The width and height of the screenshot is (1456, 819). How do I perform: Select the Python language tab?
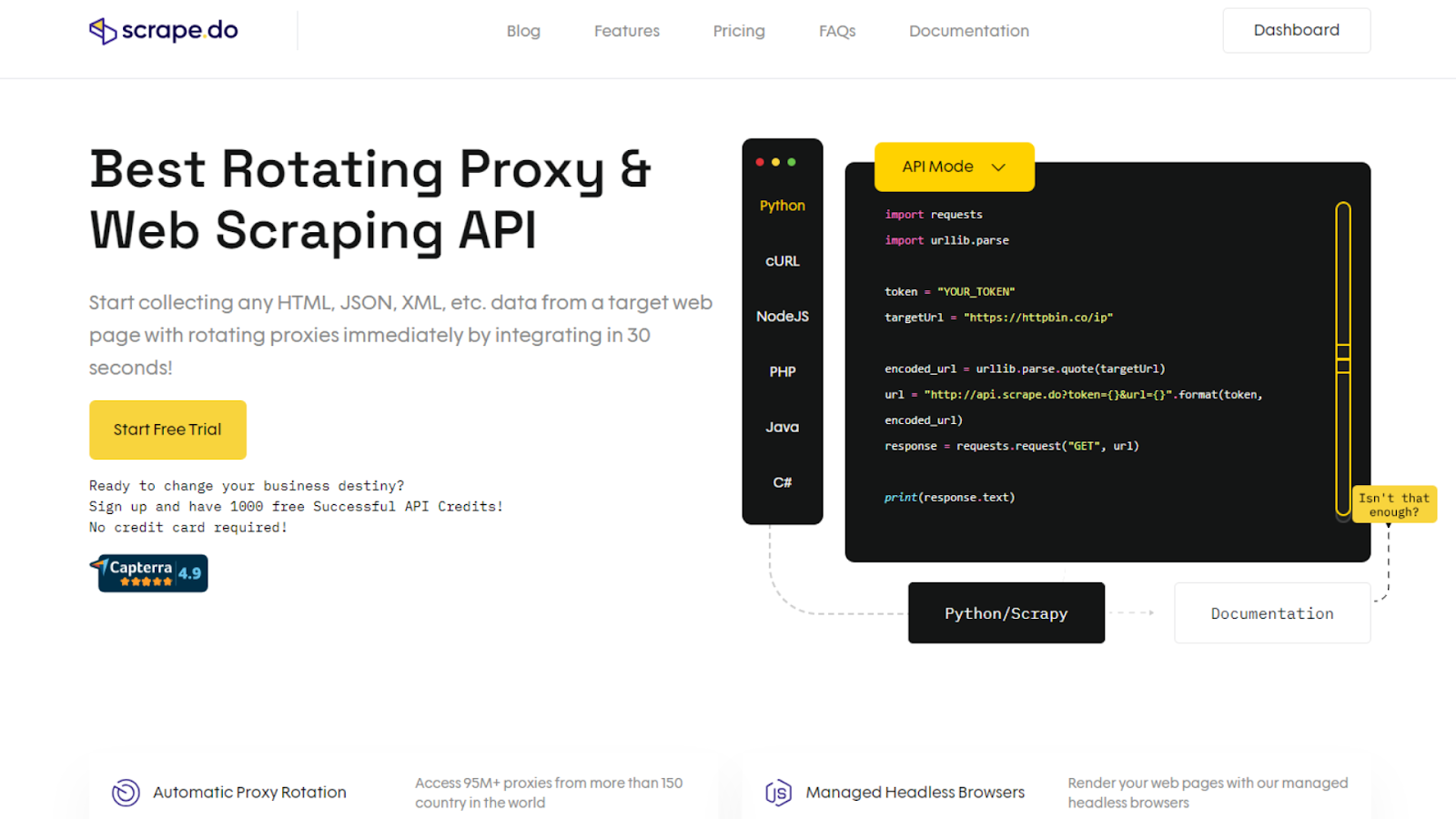click(782, 206)
